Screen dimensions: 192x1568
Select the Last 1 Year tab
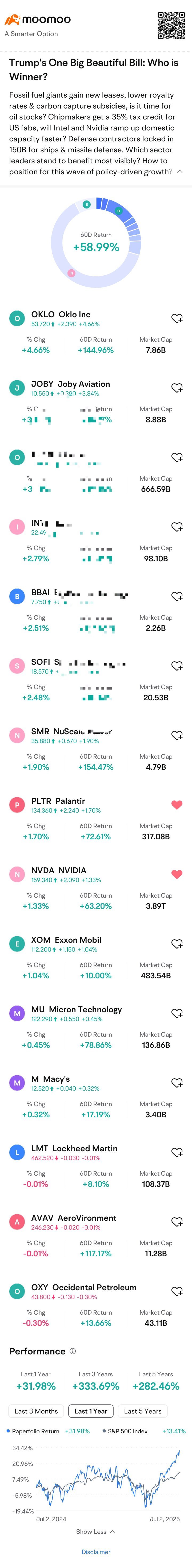pyautogui.click(x=90, y=1411)
